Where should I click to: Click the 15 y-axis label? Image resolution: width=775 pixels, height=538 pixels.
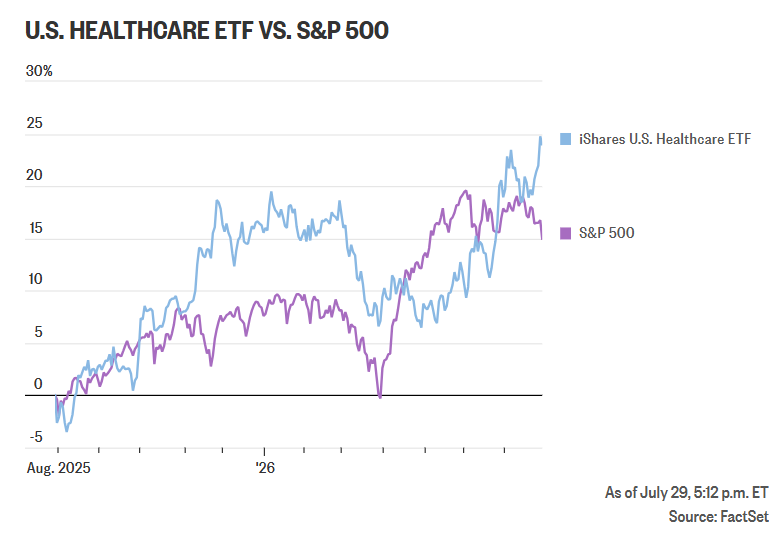[x=35, y=228]
